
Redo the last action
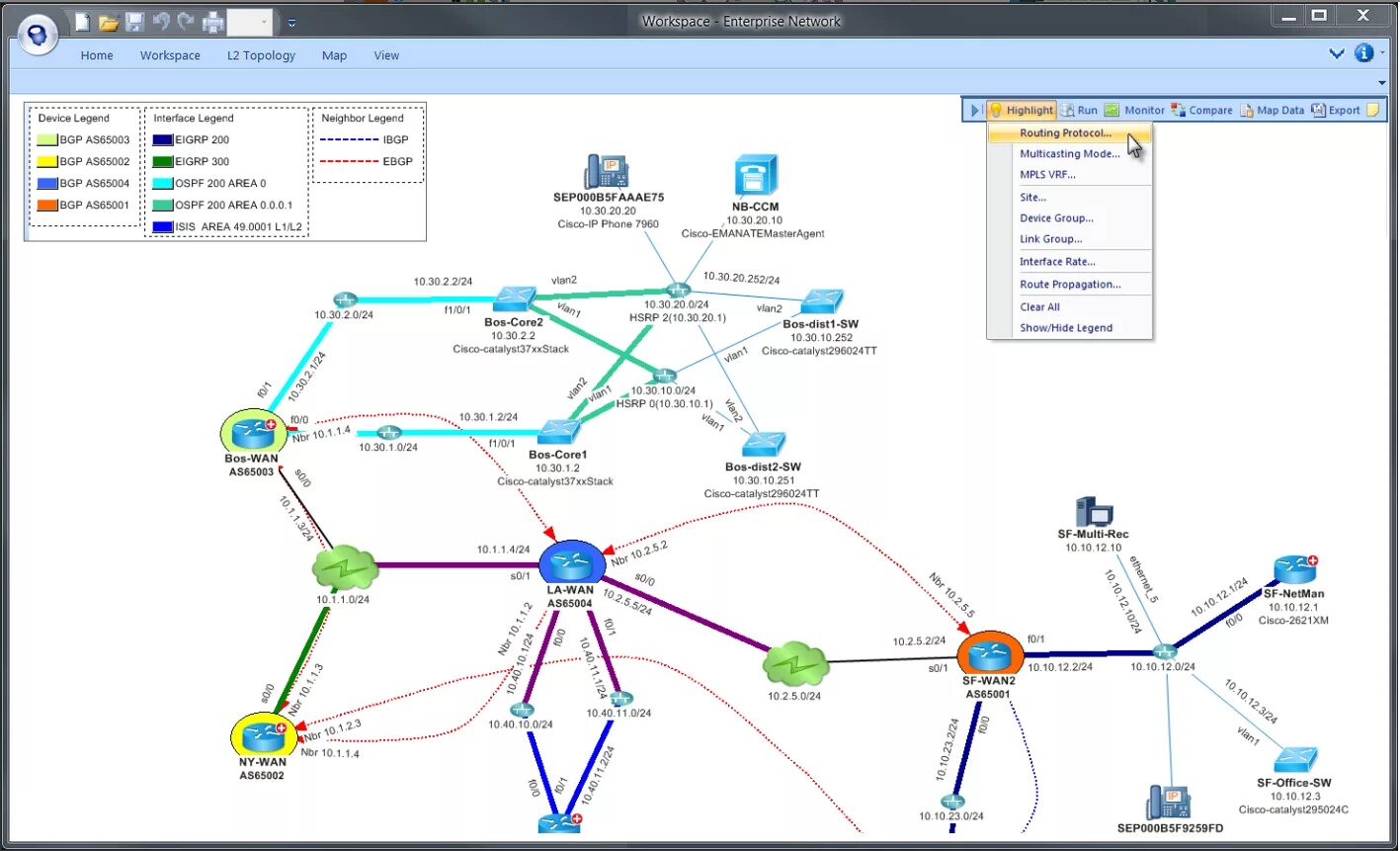[185, 20]
